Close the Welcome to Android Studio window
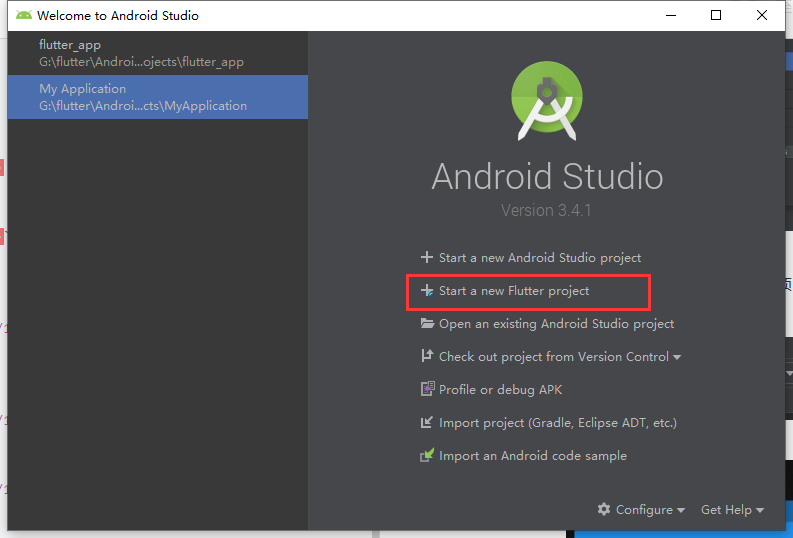The width and height of the screenshot is (793, 538). (x=762, y=15)
